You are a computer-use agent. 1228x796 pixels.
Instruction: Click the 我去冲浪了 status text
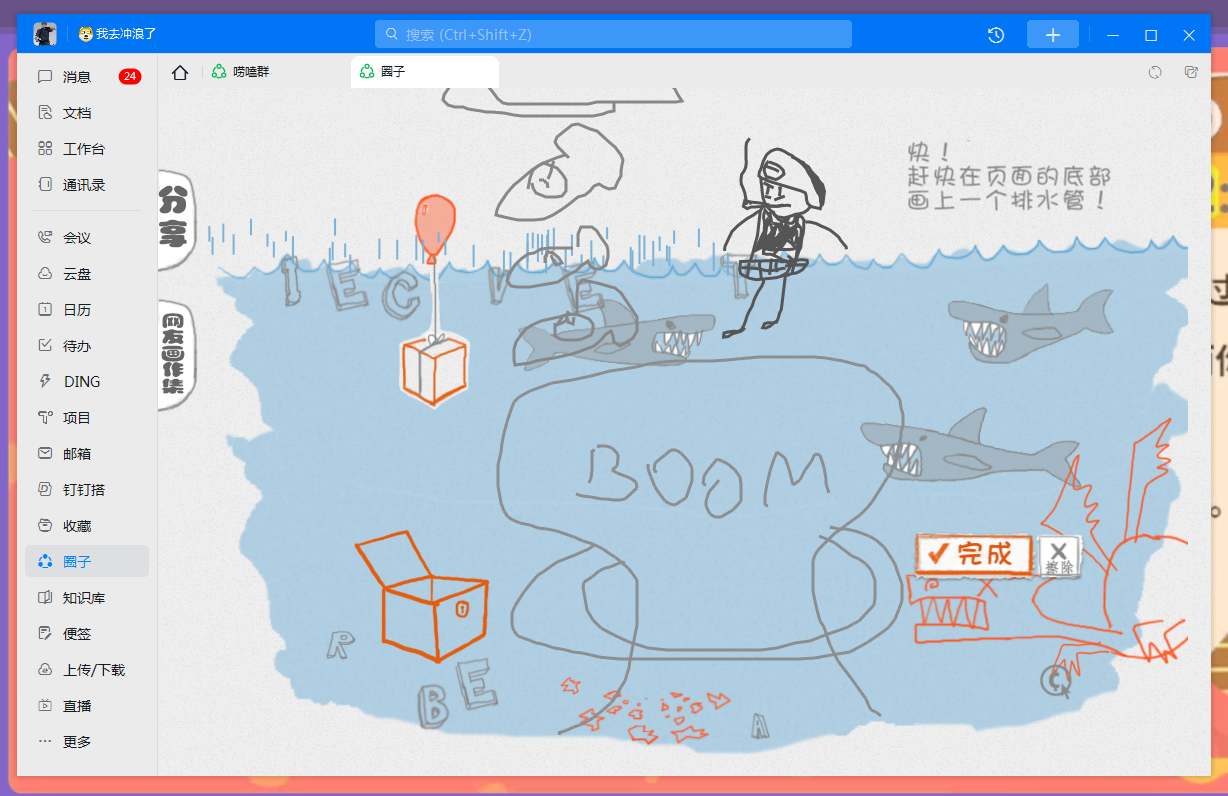coord(126,34)
